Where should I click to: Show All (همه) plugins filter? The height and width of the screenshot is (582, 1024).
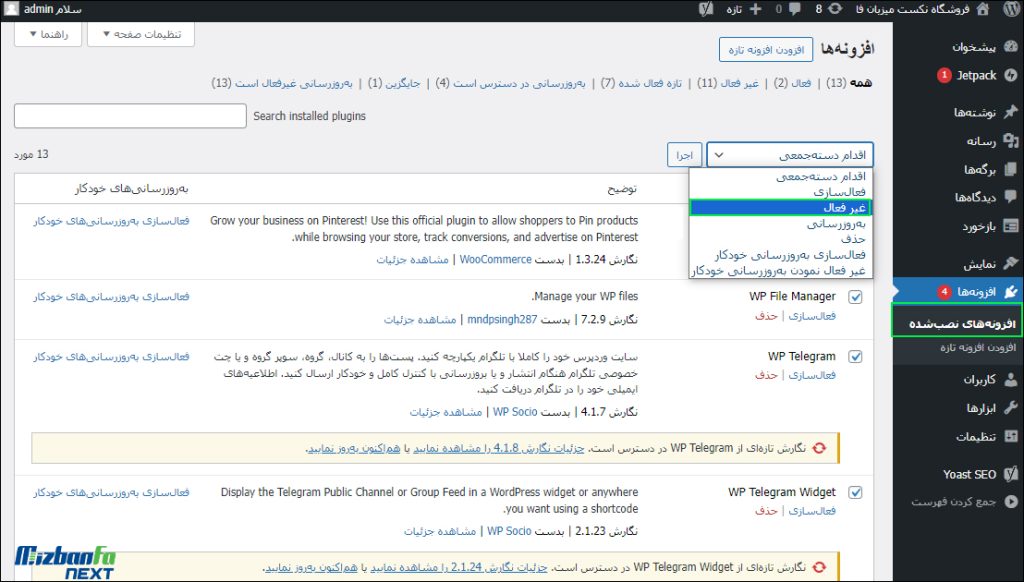(860, 83)
